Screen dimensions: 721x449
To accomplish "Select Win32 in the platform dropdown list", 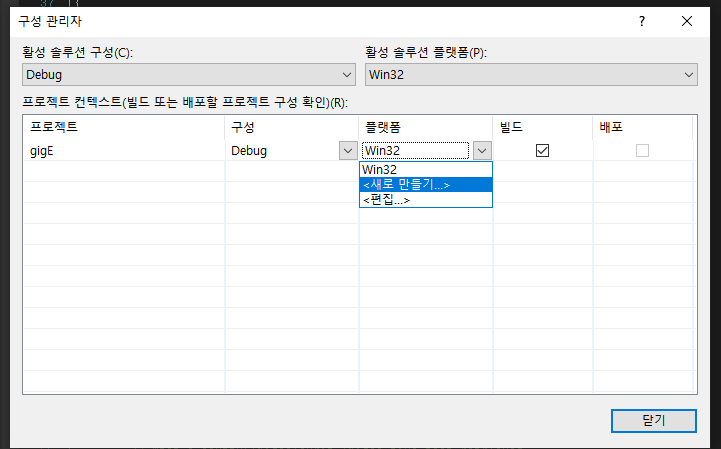I will [426, 169].
